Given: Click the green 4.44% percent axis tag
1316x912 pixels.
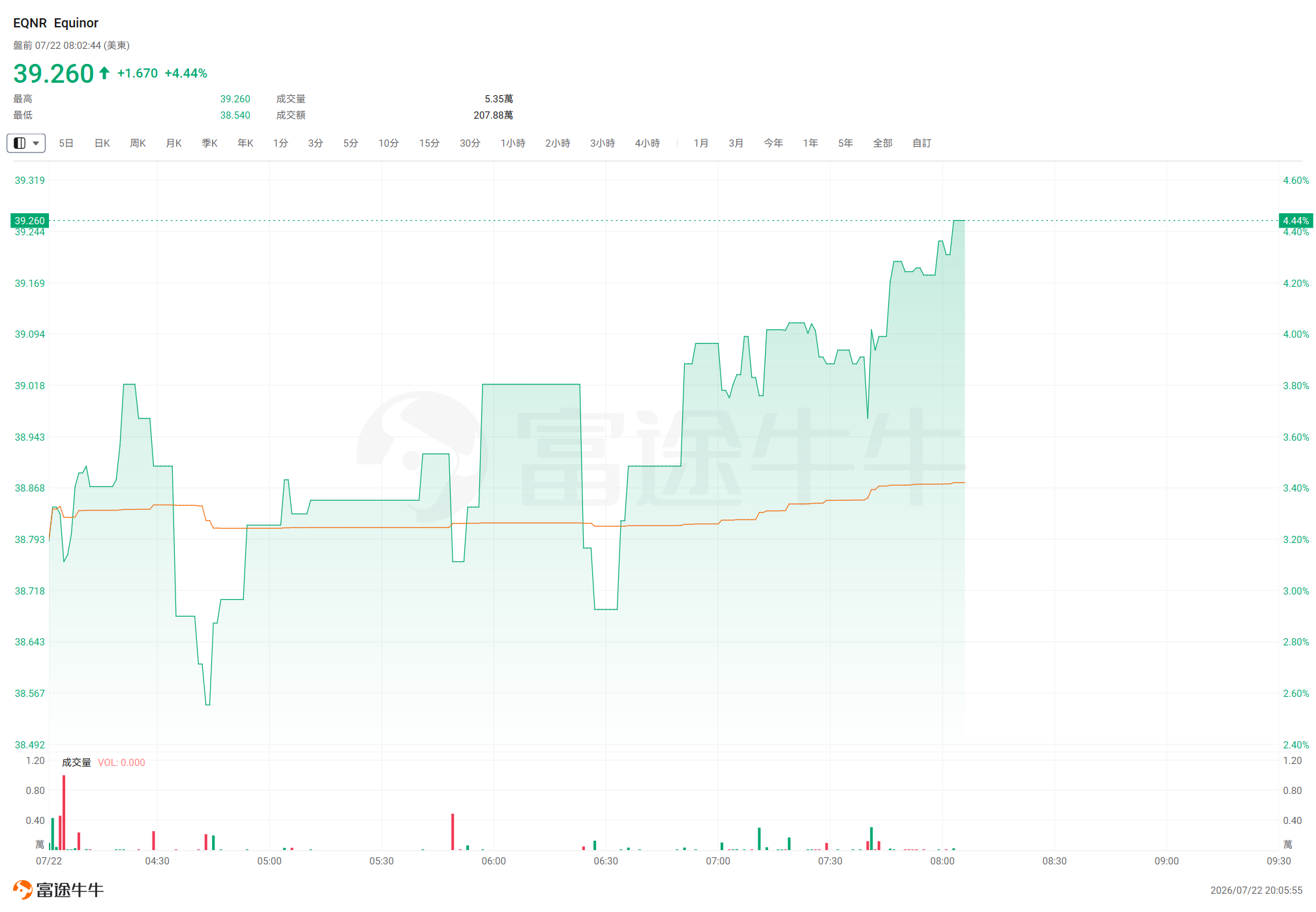Looking at the screenshot, I should pos(1296,221).
